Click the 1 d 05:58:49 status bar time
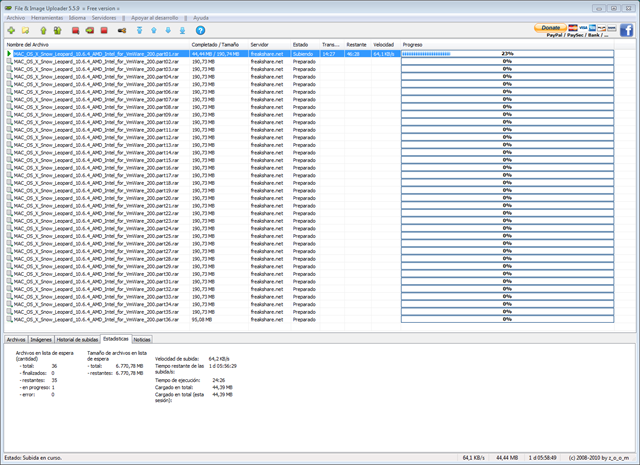Screen dimensions: 640x465 pos(542,458)
